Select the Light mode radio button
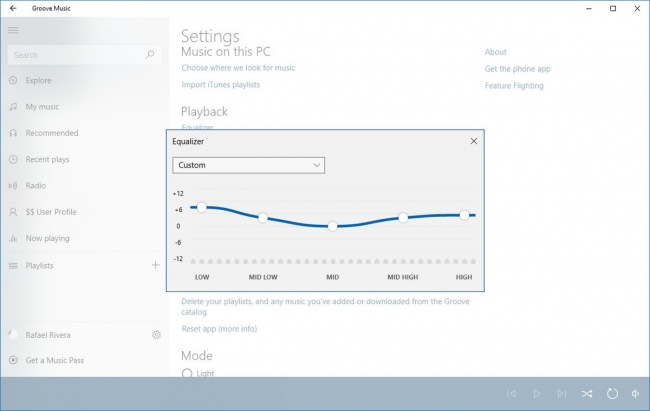650x411 pixels. [x=187, y=373]
